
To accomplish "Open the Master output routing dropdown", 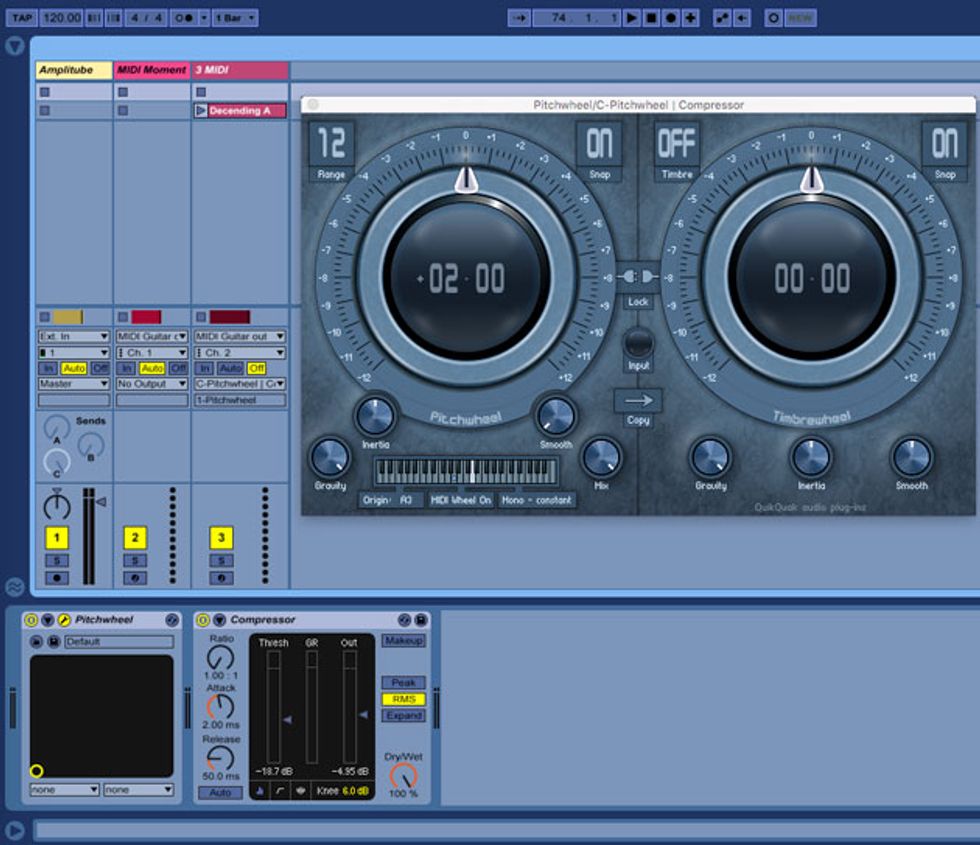I will click(x=74, y=384).
